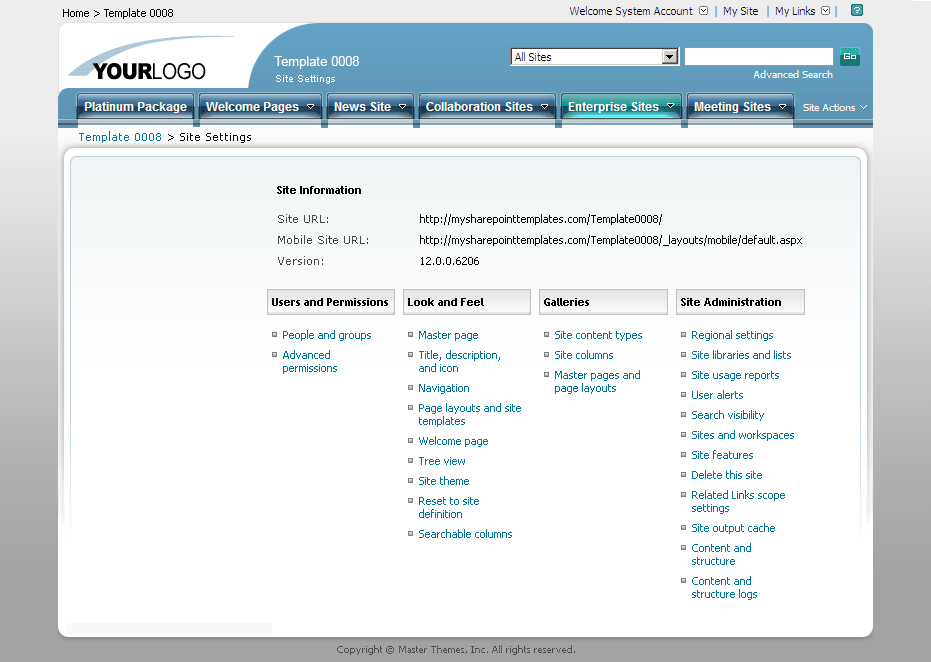The image size is (931, 662).
Task: Click the icon next to Regional settings
Action: pyautogui.click(x=682, y=334)
